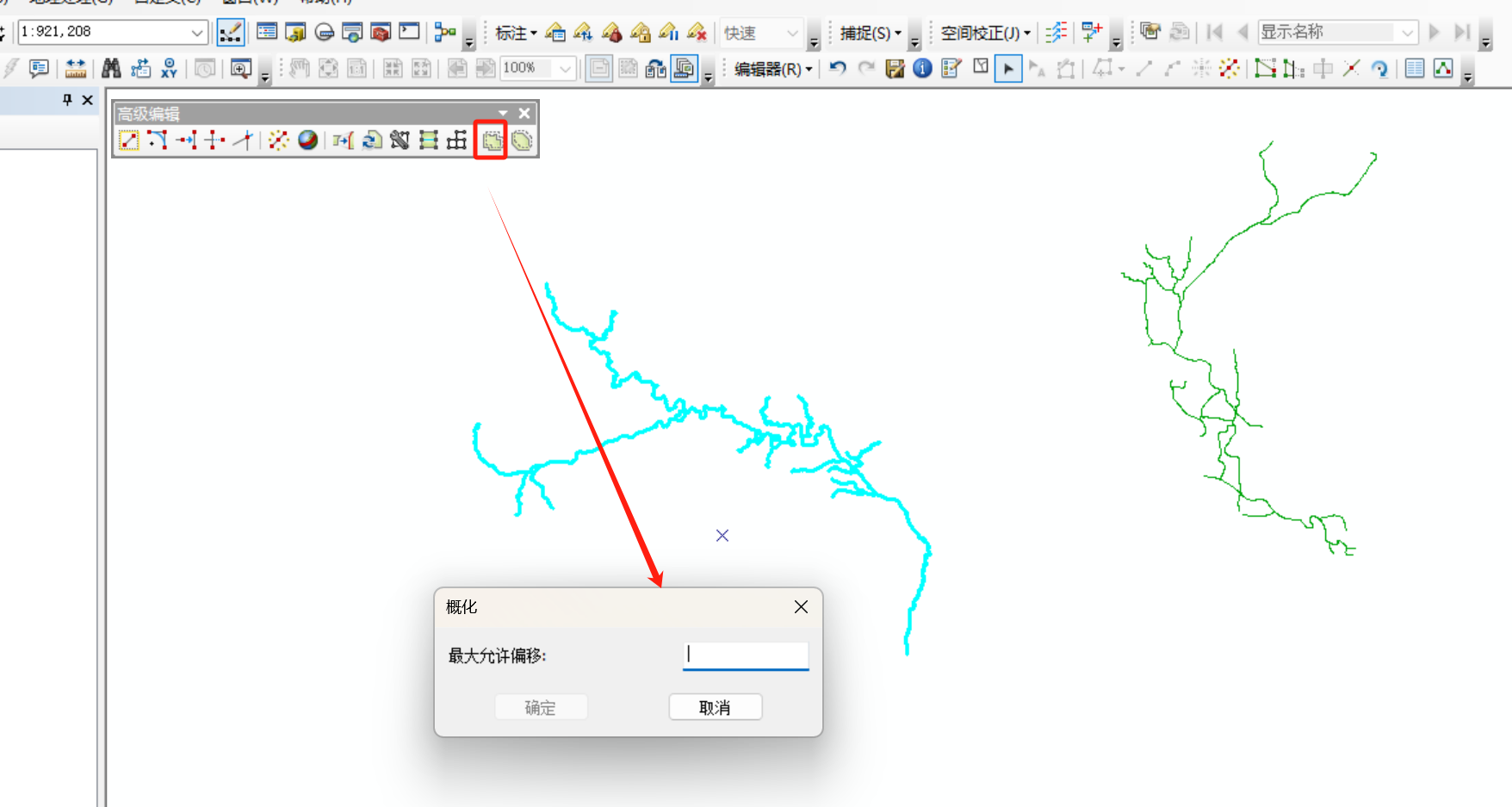This screenshot has height=807, width=1512.
Task: Undo the last edit
Action: point(838,68)
